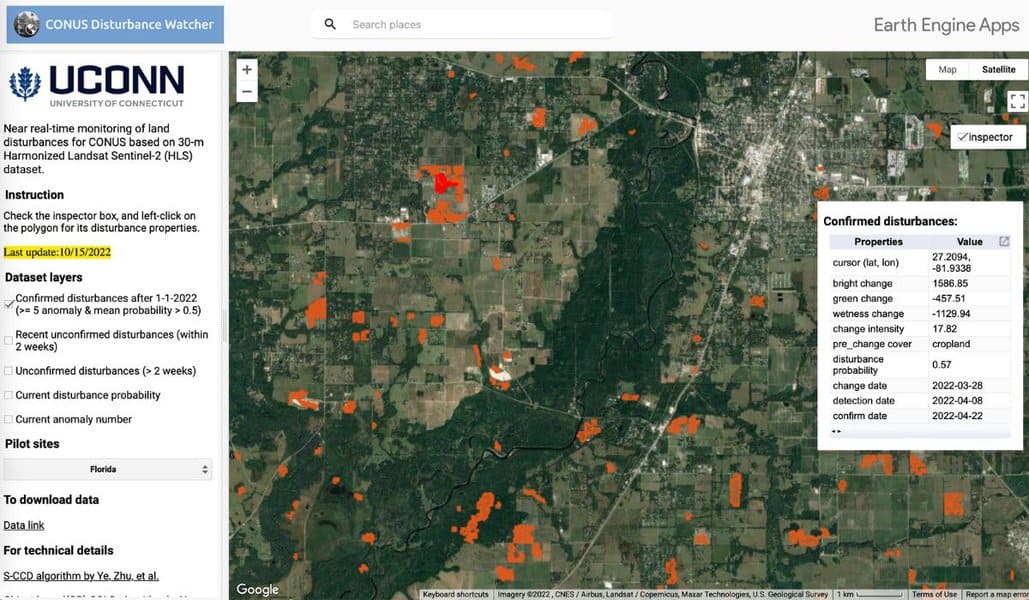Expand the arrows below confirm date row
1029x600 pixels.
(x=836, y=431)
